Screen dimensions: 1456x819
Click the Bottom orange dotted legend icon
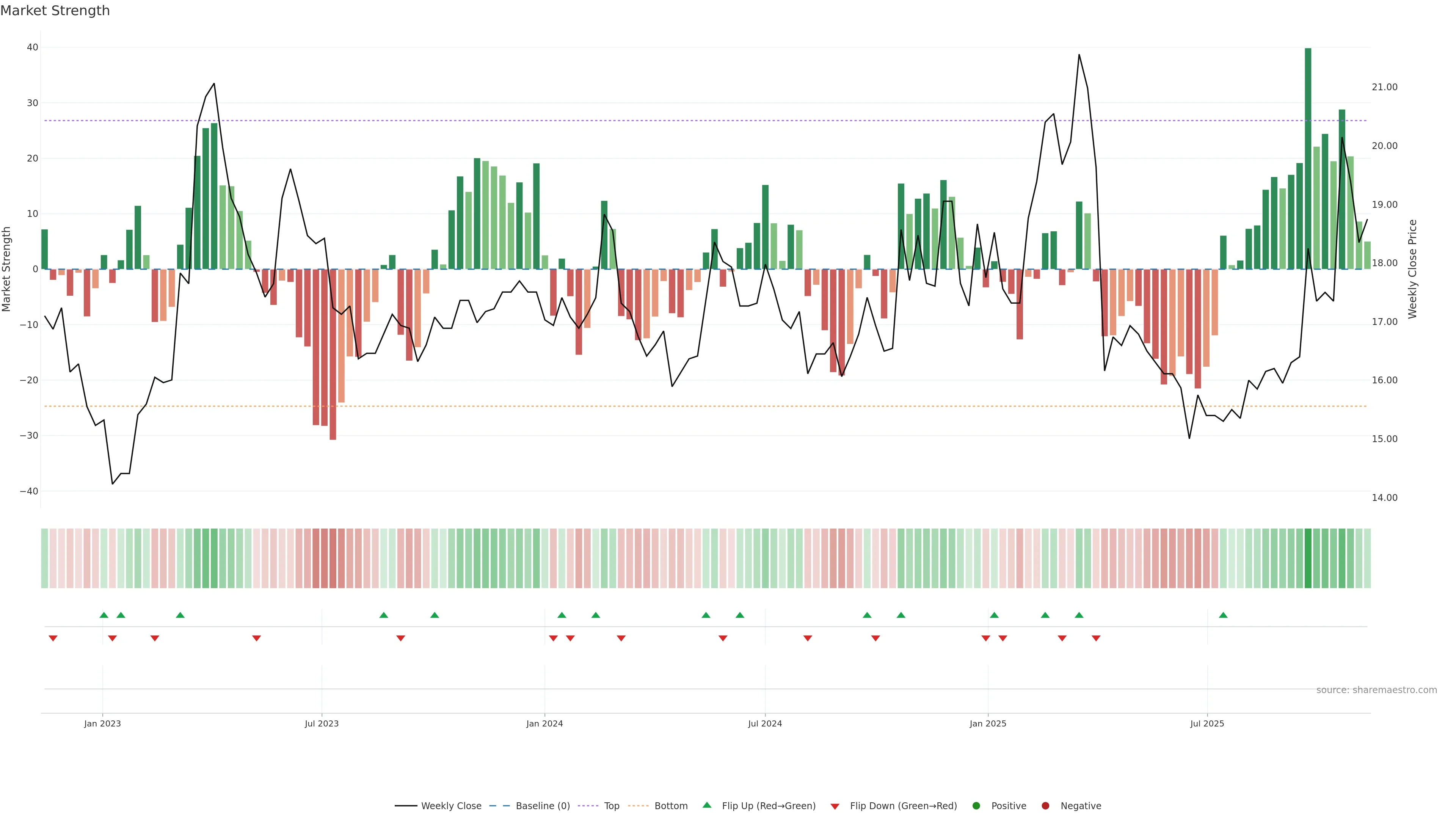pos(638,806)
